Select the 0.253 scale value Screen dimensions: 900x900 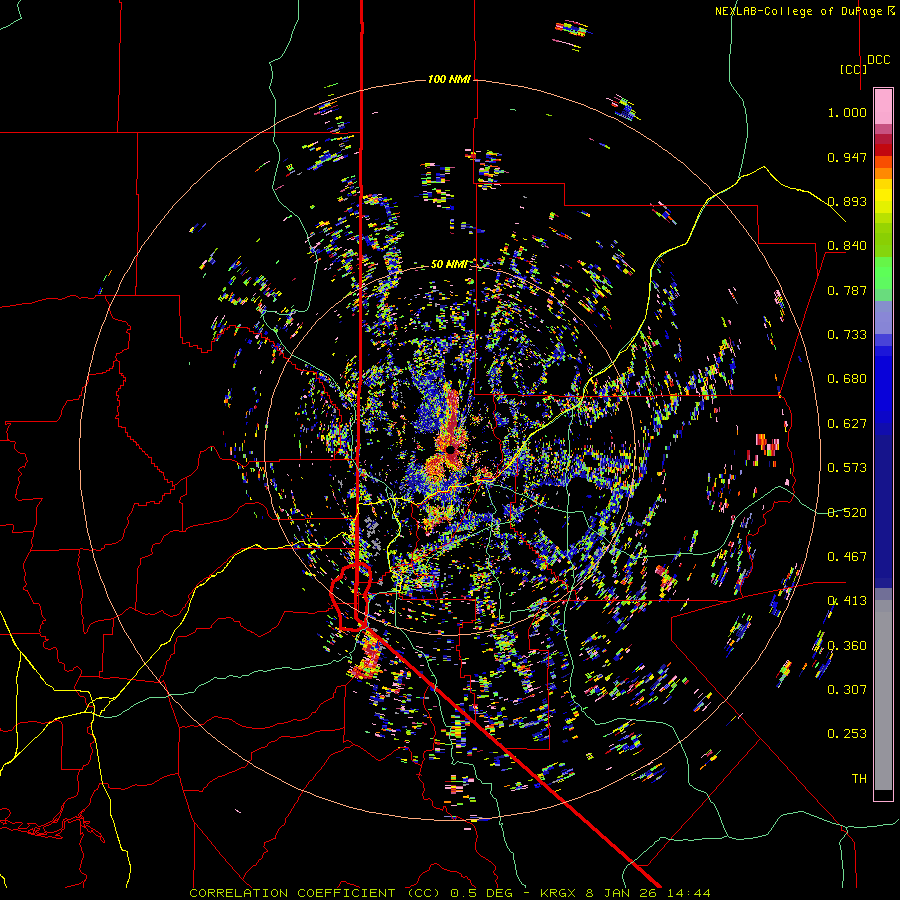point(847,734)
